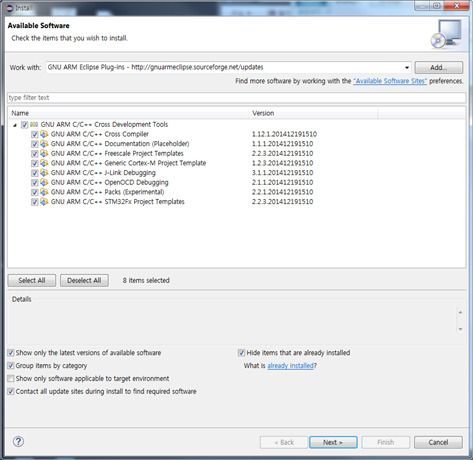This screenshot has height=460, width=473.
Task: Toggle Group items by category checkbox
Action: coord(11,366)
